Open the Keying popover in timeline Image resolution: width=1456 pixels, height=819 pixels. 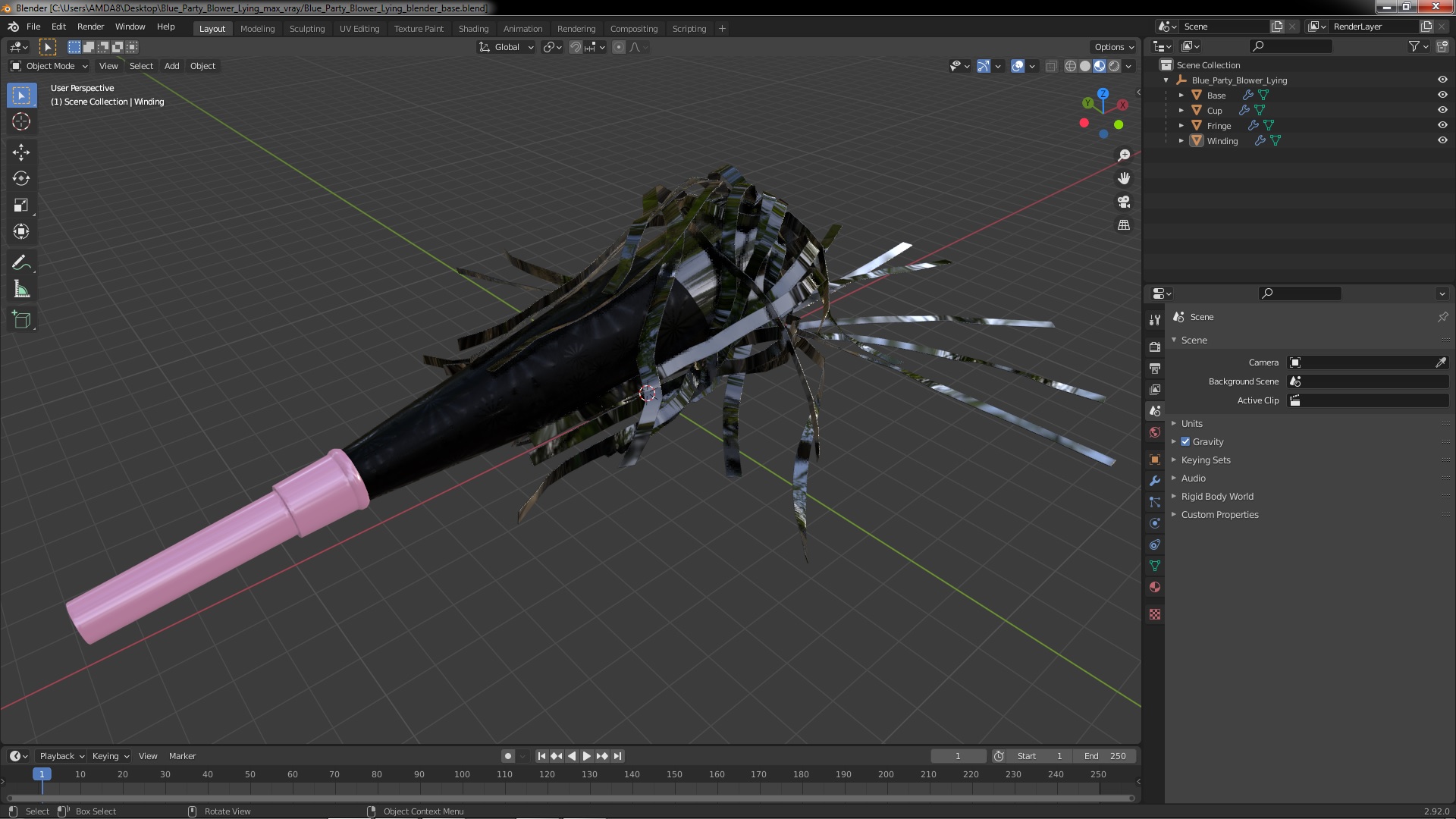pyautogui.click(x=110, y=756)
